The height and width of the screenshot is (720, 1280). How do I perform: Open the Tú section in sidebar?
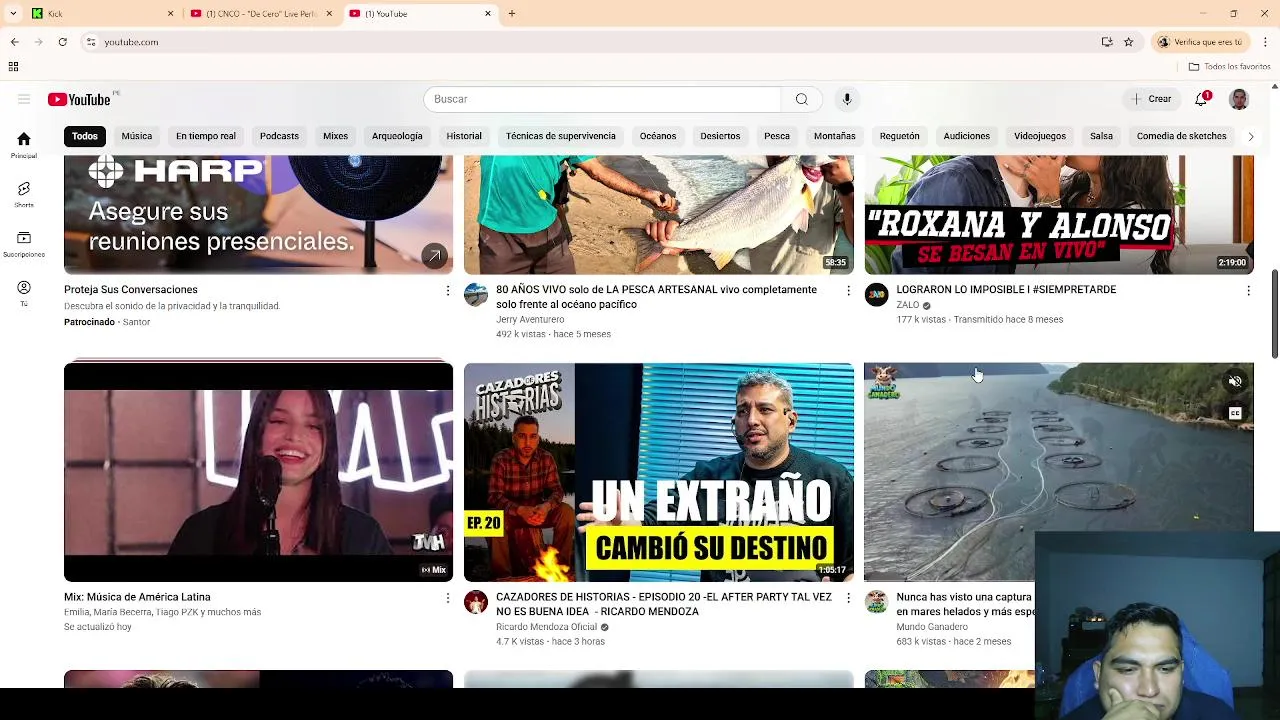[x=24, y=293]
